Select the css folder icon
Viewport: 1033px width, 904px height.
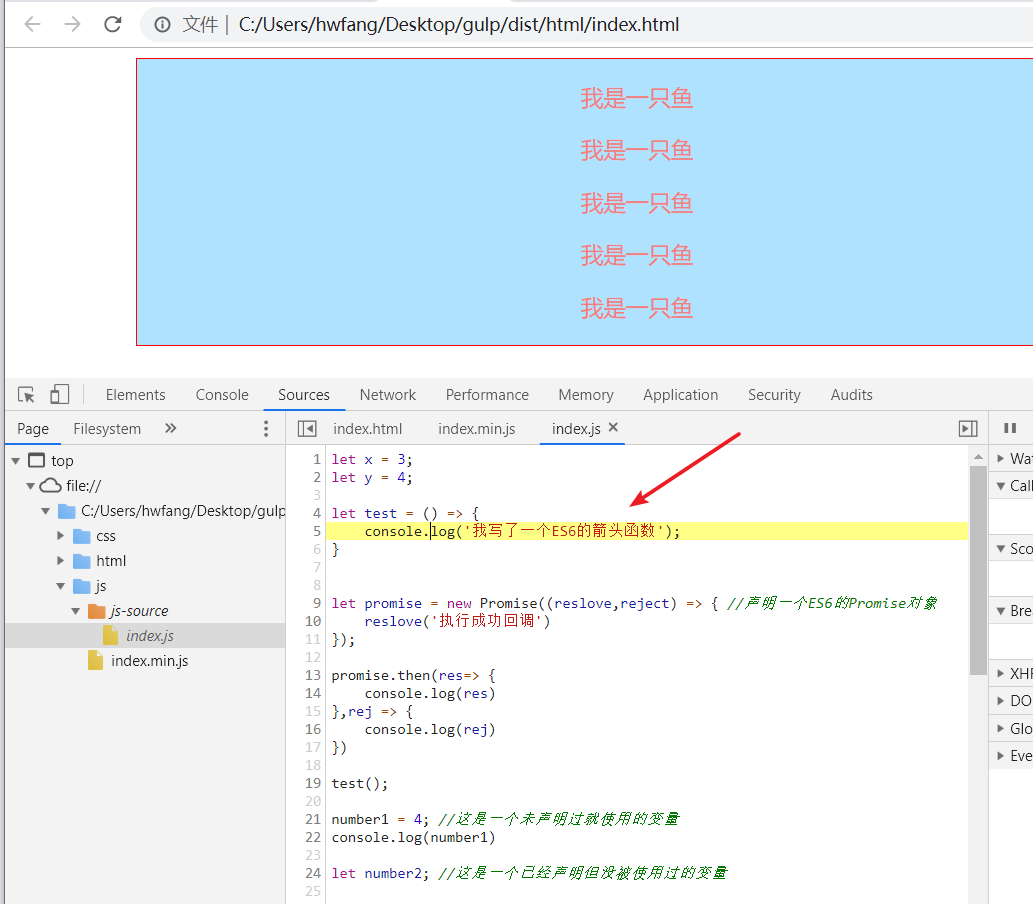pyautogui.click(x=82, y=536)
